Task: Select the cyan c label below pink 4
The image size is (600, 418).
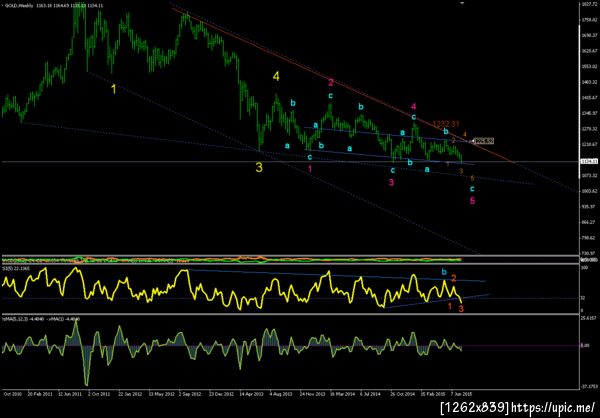Action: [x=414, y=117]
